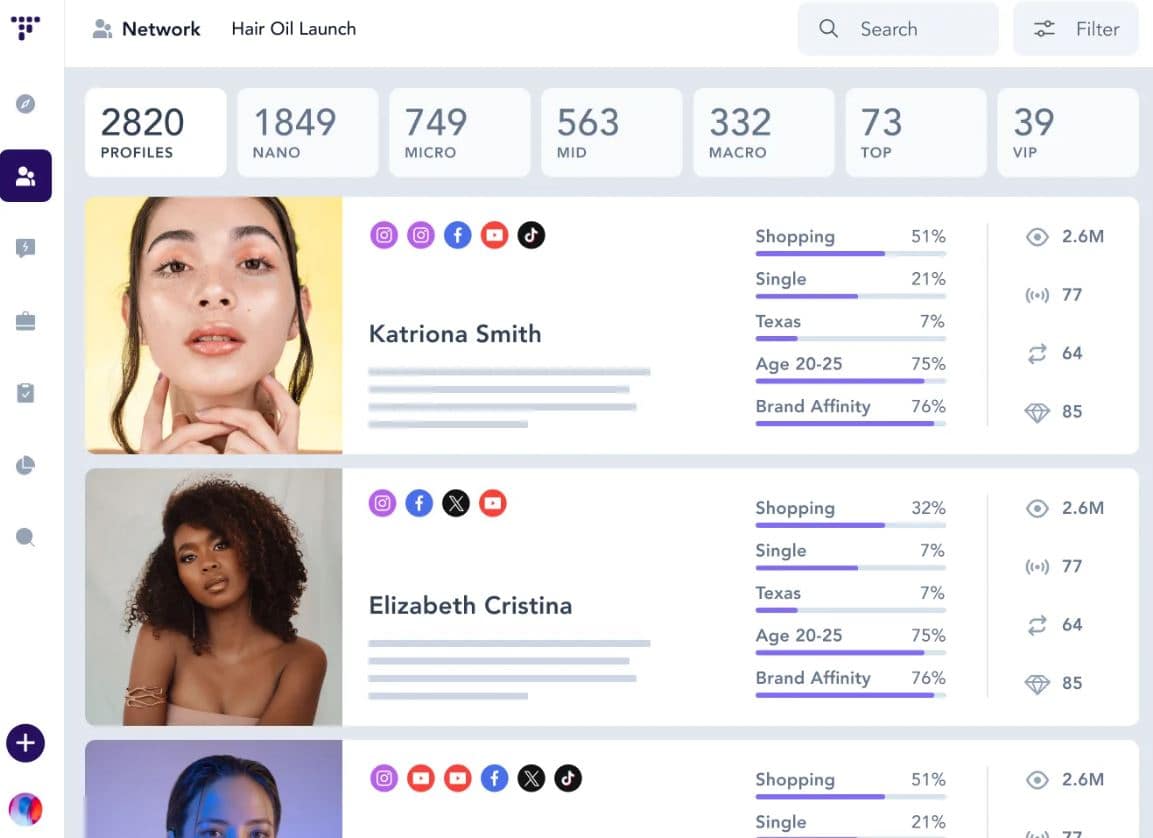Click Elizabeth Cristina's X social icon
The image size is (1153, 838).
click(456, 503)
